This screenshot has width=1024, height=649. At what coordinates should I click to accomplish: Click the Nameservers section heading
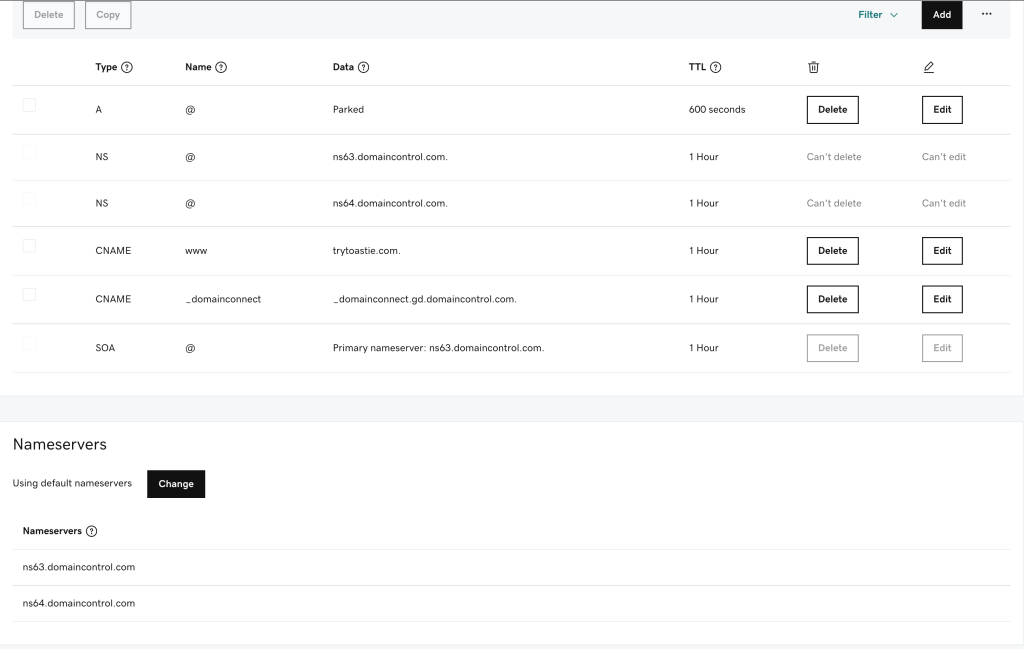59,445
